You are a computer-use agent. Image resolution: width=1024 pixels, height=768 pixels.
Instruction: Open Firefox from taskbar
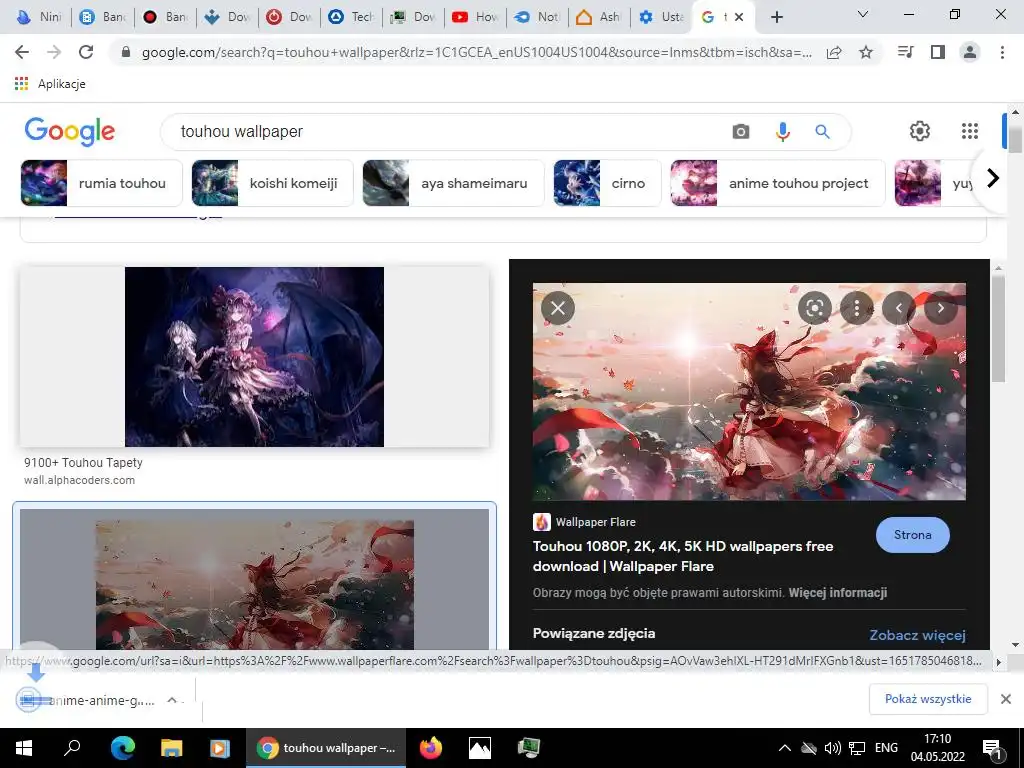430,748
